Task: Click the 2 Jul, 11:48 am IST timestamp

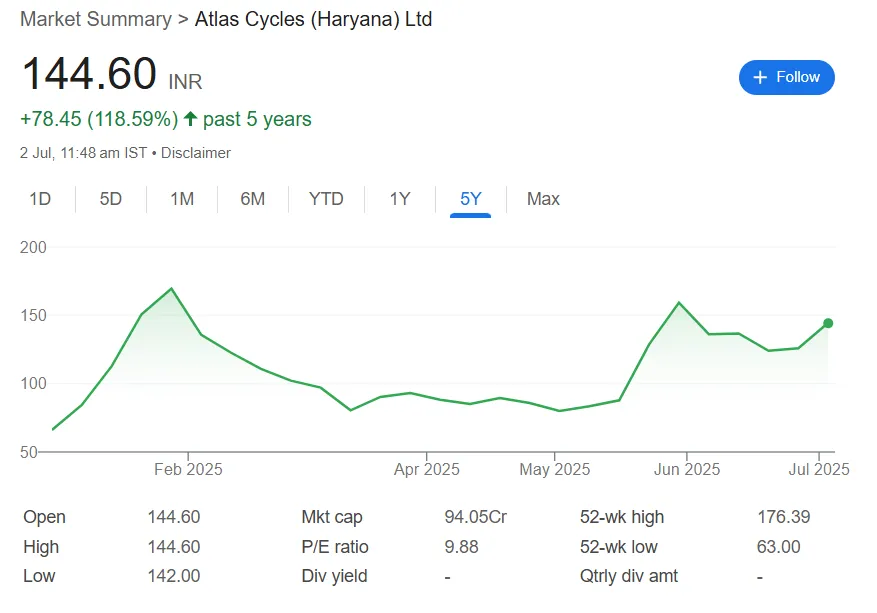Action: click(83, 153)
